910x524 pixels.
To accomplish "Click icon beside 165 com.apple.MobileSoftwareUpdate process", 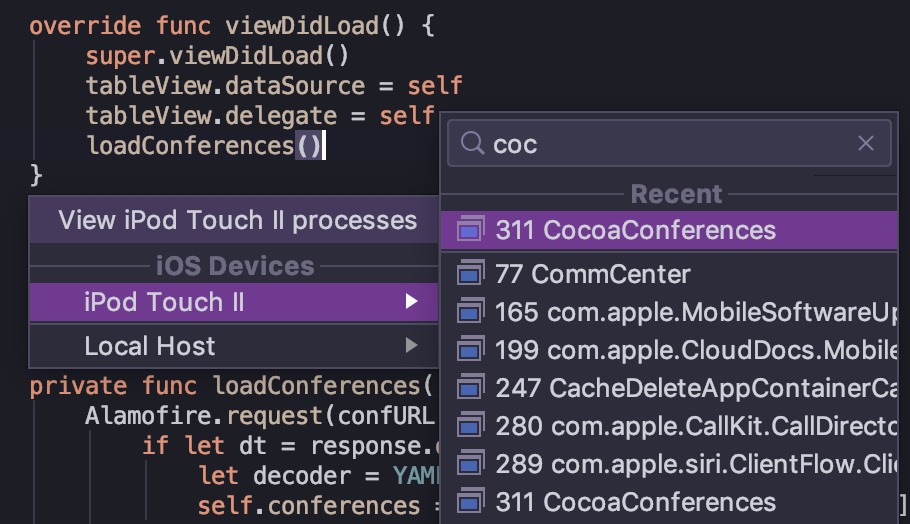I will [x=470, y=312].
